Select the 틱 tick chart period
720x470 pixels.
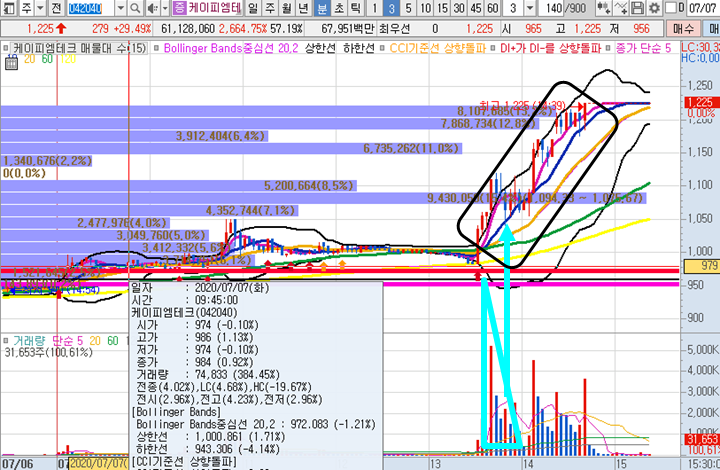tap(355, 8)
